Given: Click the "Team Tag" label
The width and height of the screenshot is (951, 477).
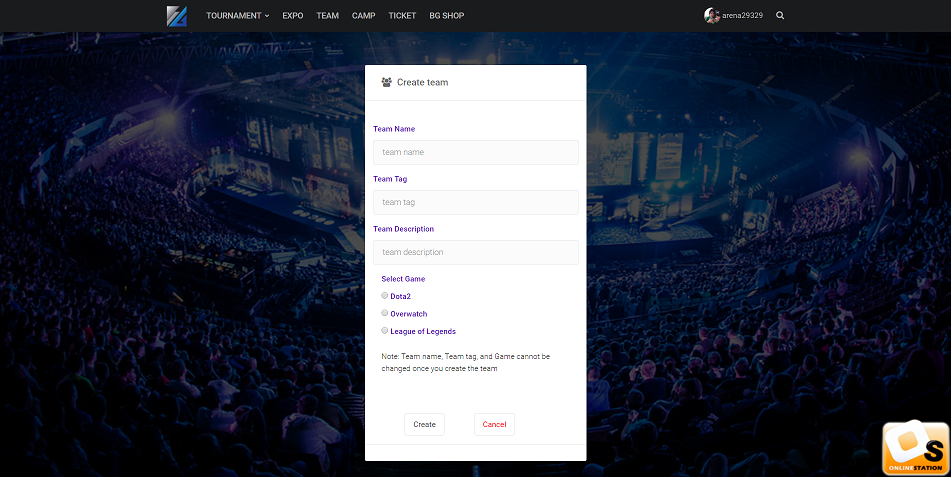Looking at the screenshot, I should coord(390,179).
